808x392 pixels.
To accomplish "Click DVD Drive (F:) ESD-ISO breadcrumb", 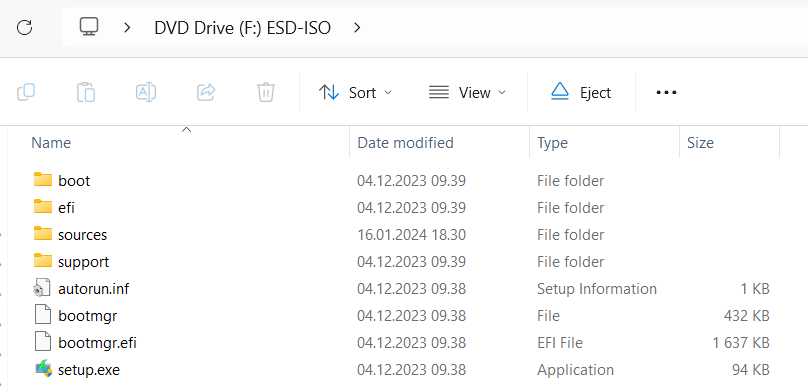I will pyautogui.click(x=242, y=27).
